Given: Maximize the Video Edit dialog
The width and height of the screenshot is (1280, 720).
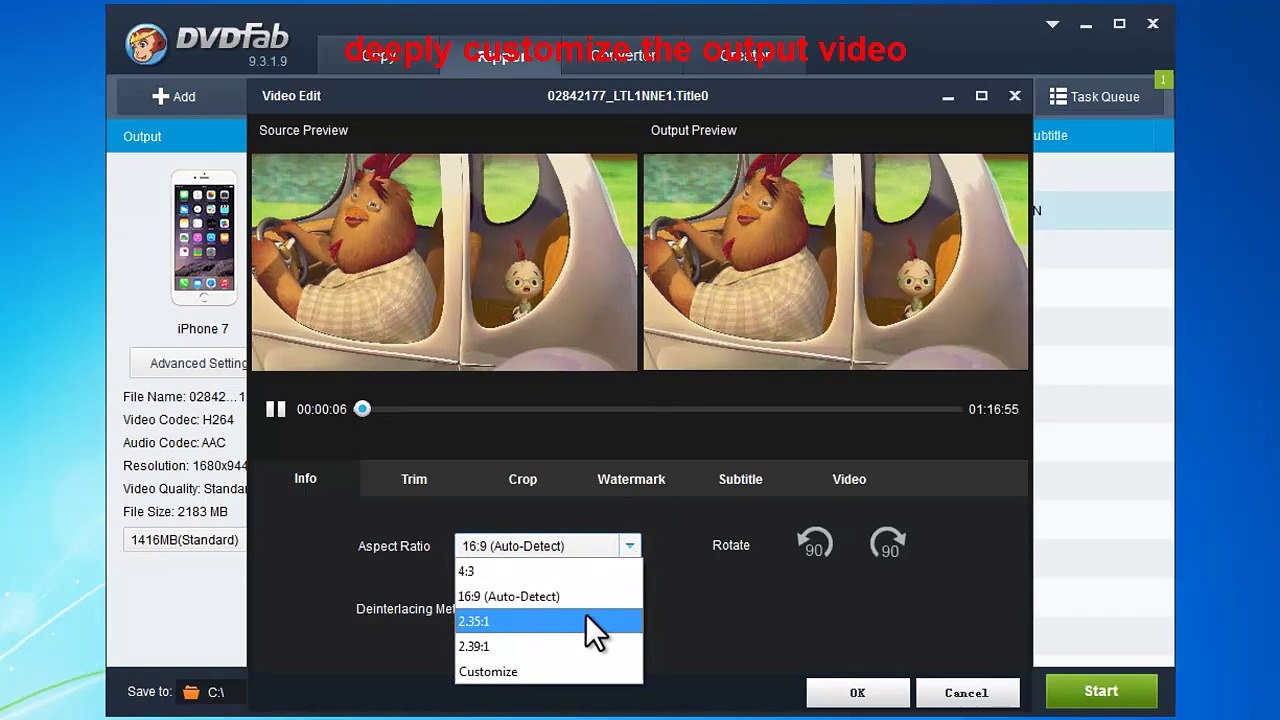Looking at the screenshot, I should point(981,96).
